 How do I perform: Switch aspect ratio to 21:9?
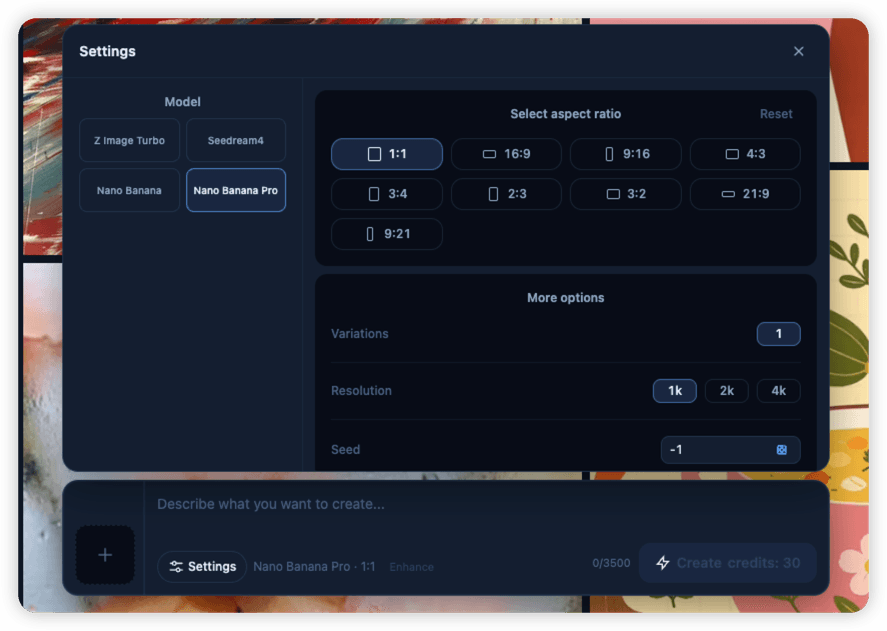pyautogui.click(x=745, y=194)
